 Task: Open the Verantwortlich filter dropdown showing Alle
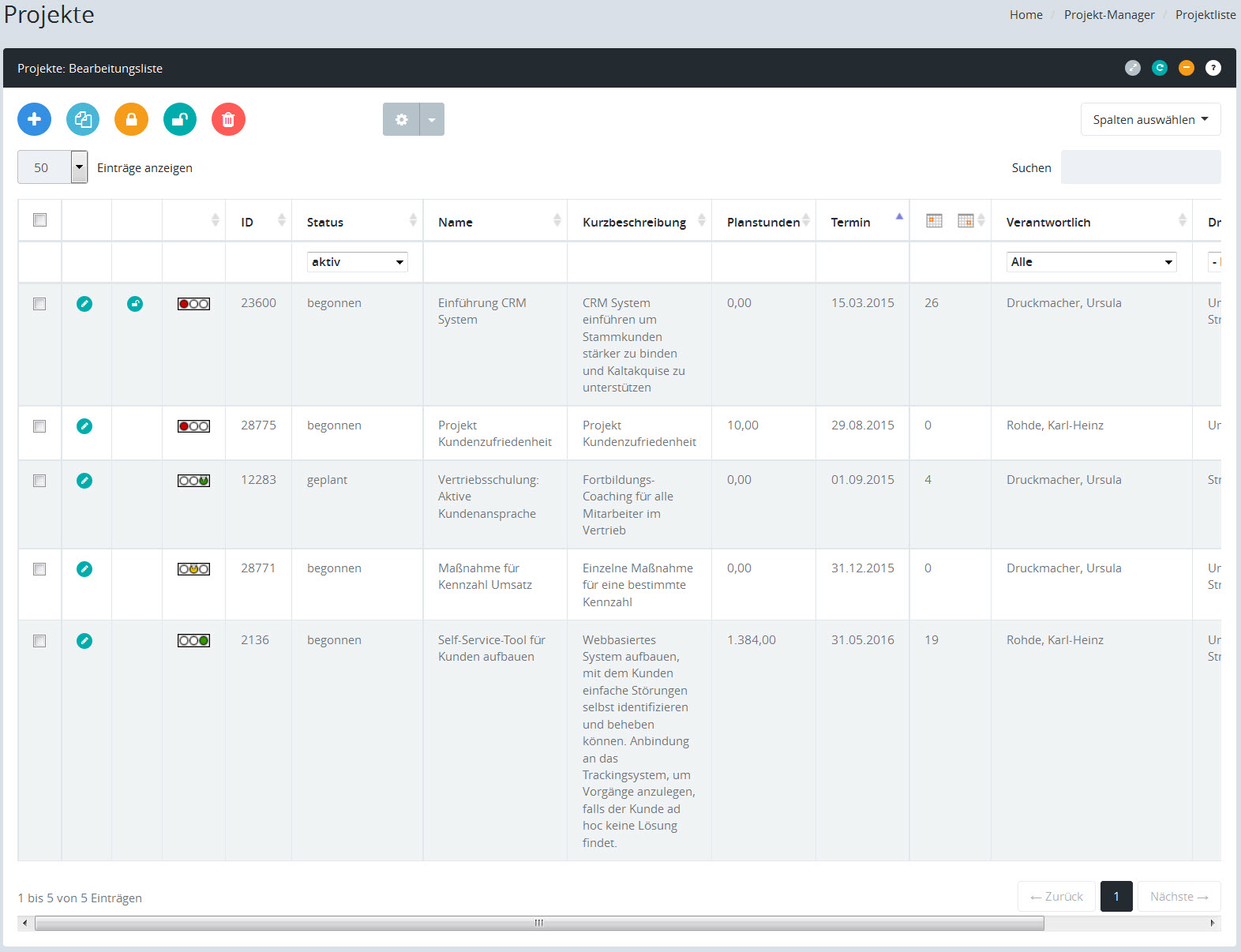1090,262
